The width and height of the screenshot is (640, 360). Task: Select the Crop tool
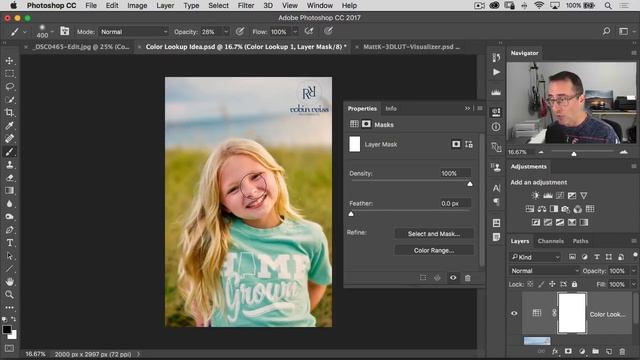[9, 113]
